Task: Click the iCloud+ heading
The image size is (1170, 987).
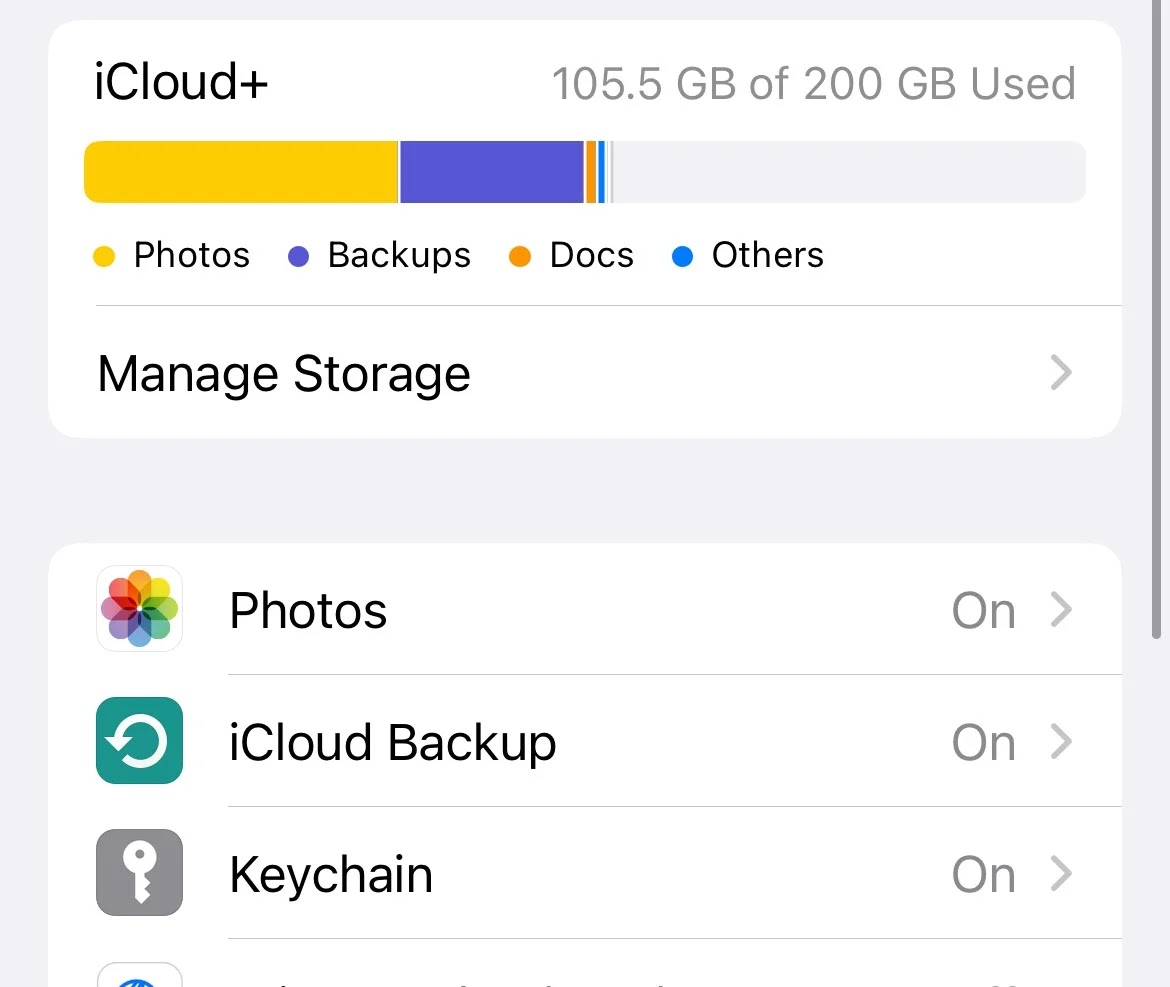Action: (x=181, y=81)
